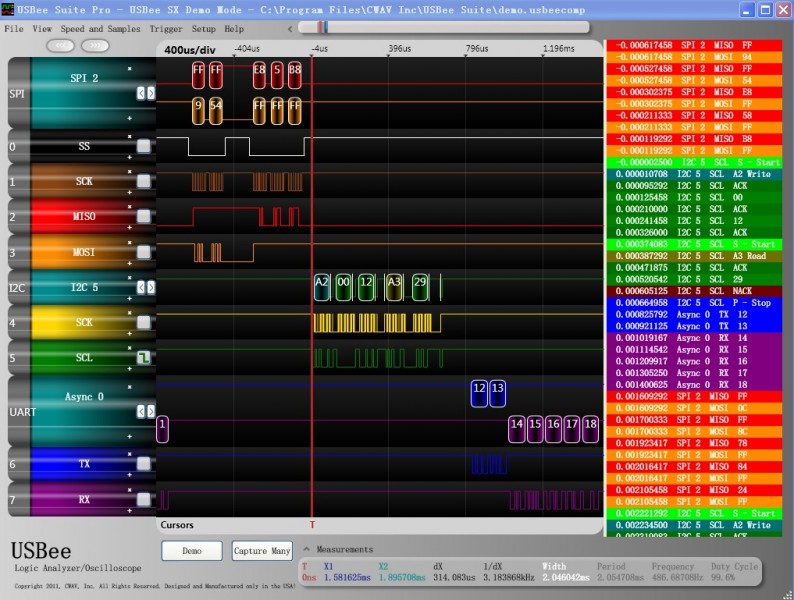Toggle the SCL rising-edge trigger box
The height and width of the screenshot is (600, 794).
click(x=143, y=358)
